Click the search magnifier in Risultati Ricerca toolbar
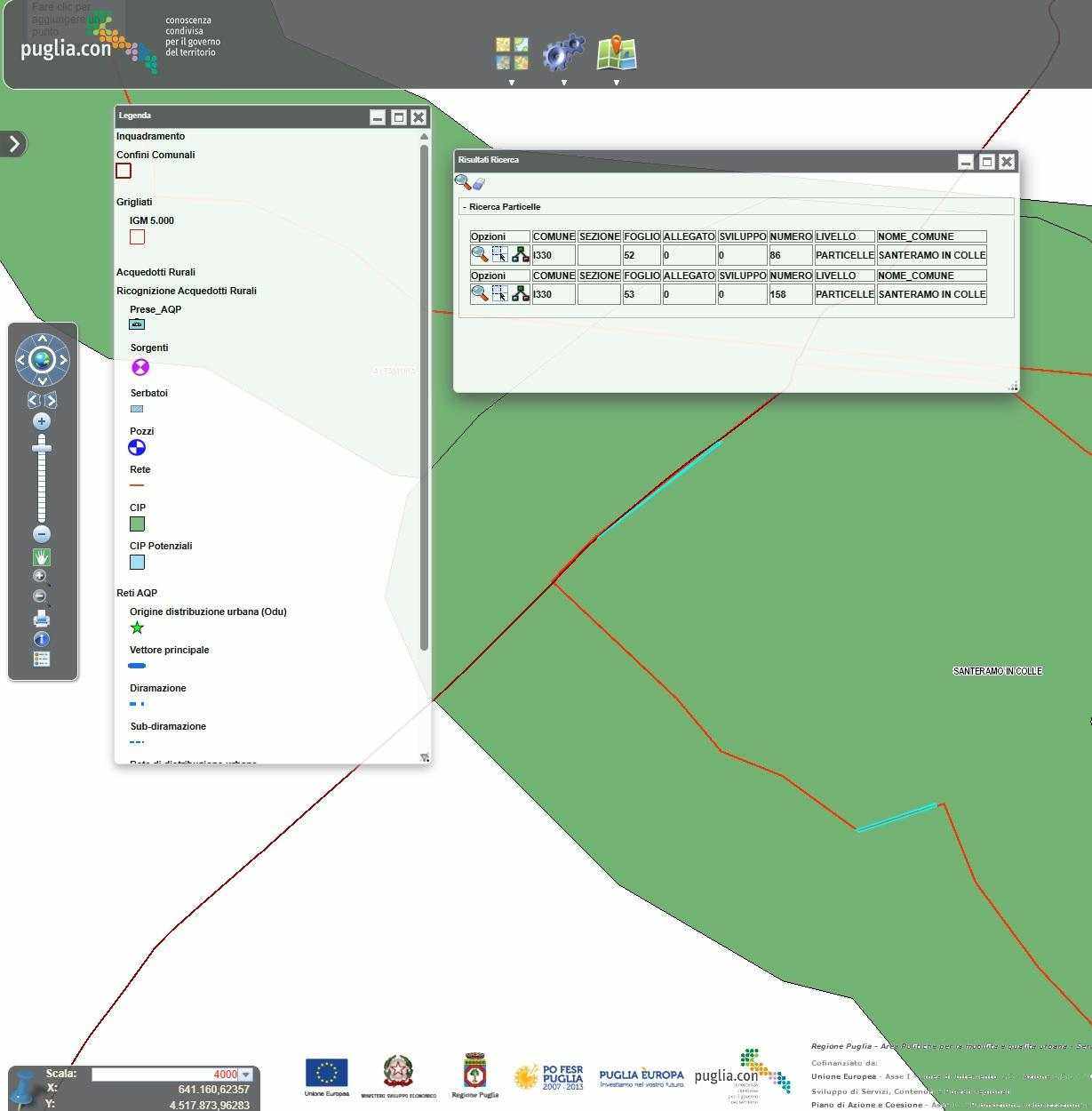Screen dimensions: 1092x1111 click(x=463, y=182)
